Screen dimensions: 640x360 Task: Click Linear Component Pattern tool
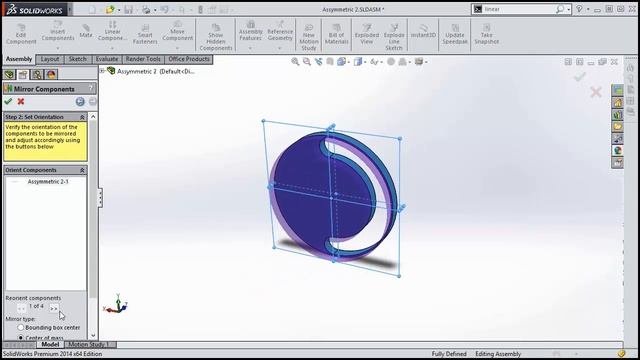[112, 32]
